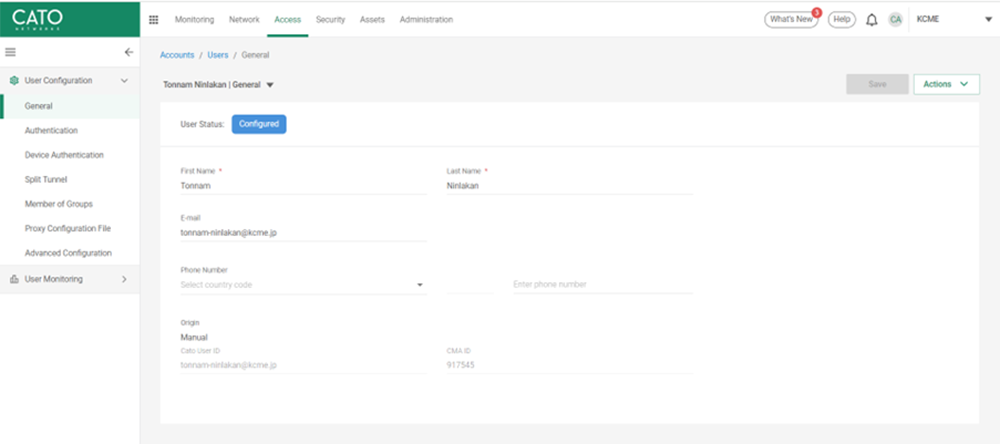Open the apps grid launcher icon

coord(153,20)
